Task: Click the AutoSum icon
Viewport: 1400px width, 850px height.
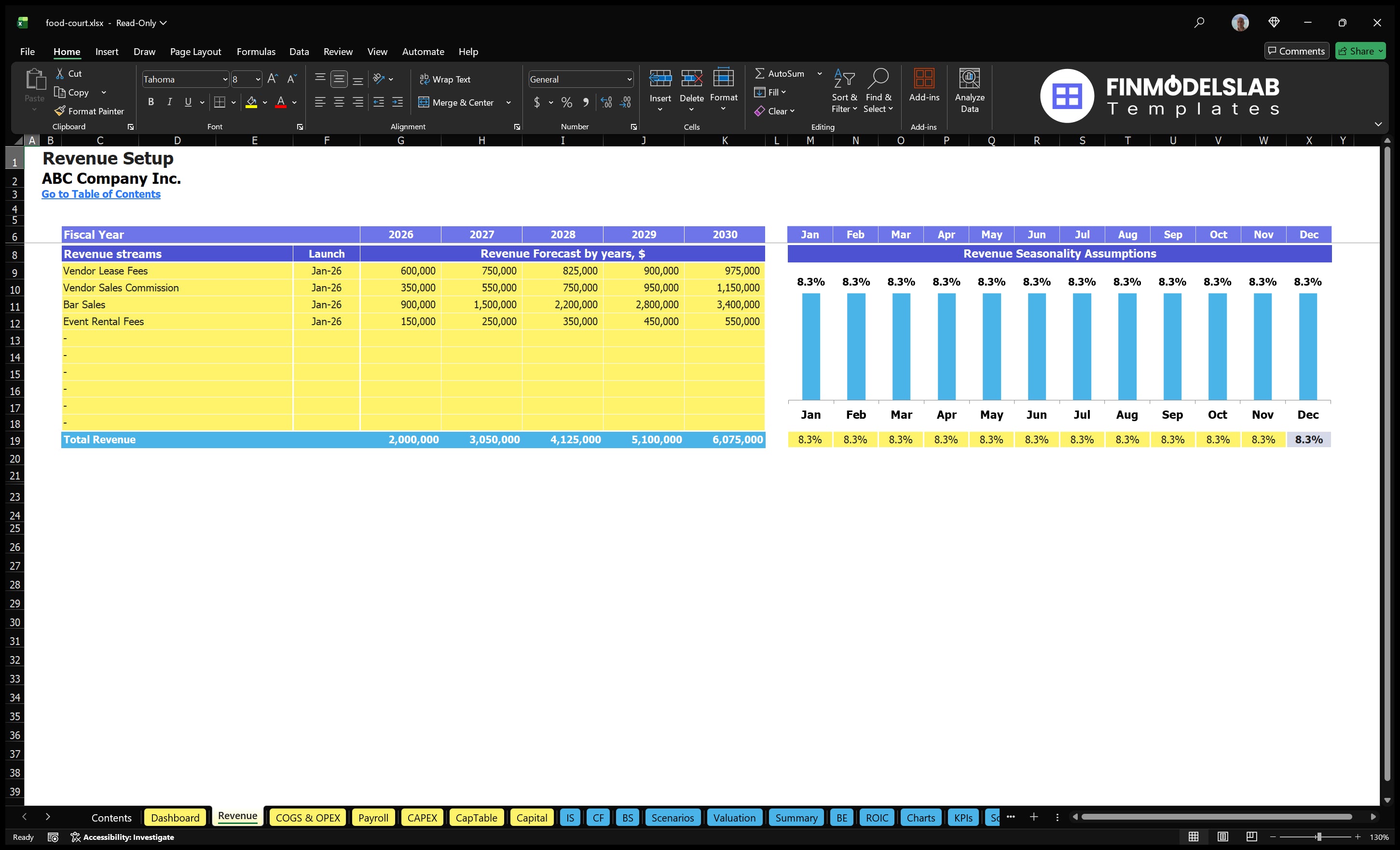Action: 760,73
